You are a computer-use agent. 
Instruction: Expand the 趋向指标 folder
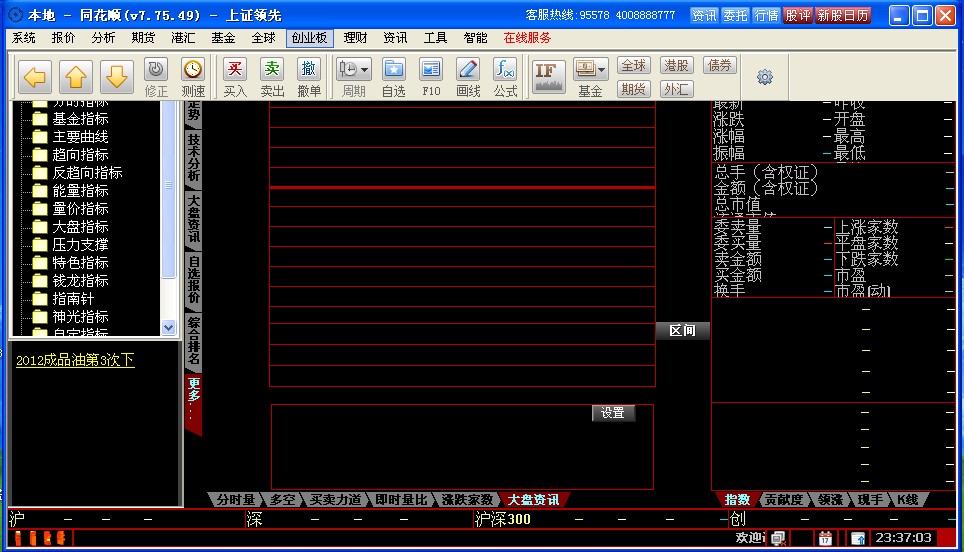(80, 155)
